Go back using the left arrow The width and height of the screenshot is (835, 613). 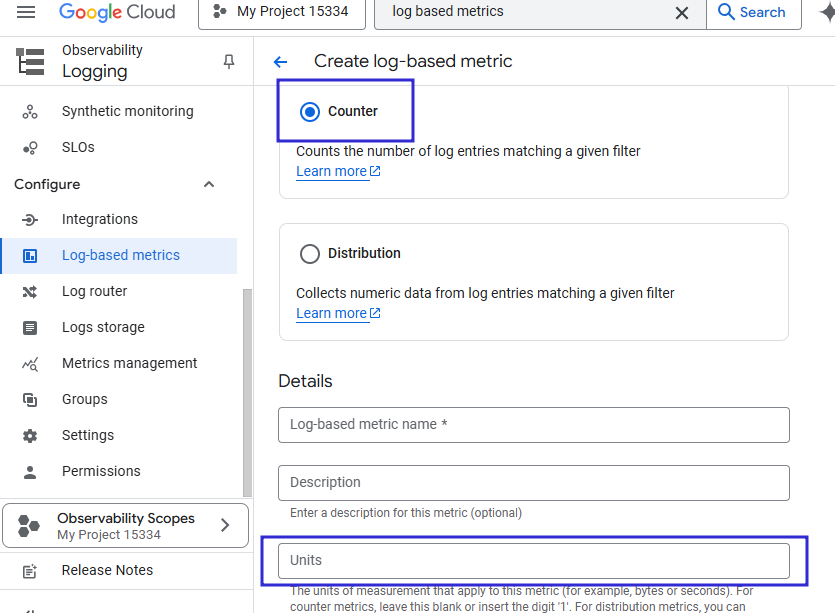tap(280, 62)
